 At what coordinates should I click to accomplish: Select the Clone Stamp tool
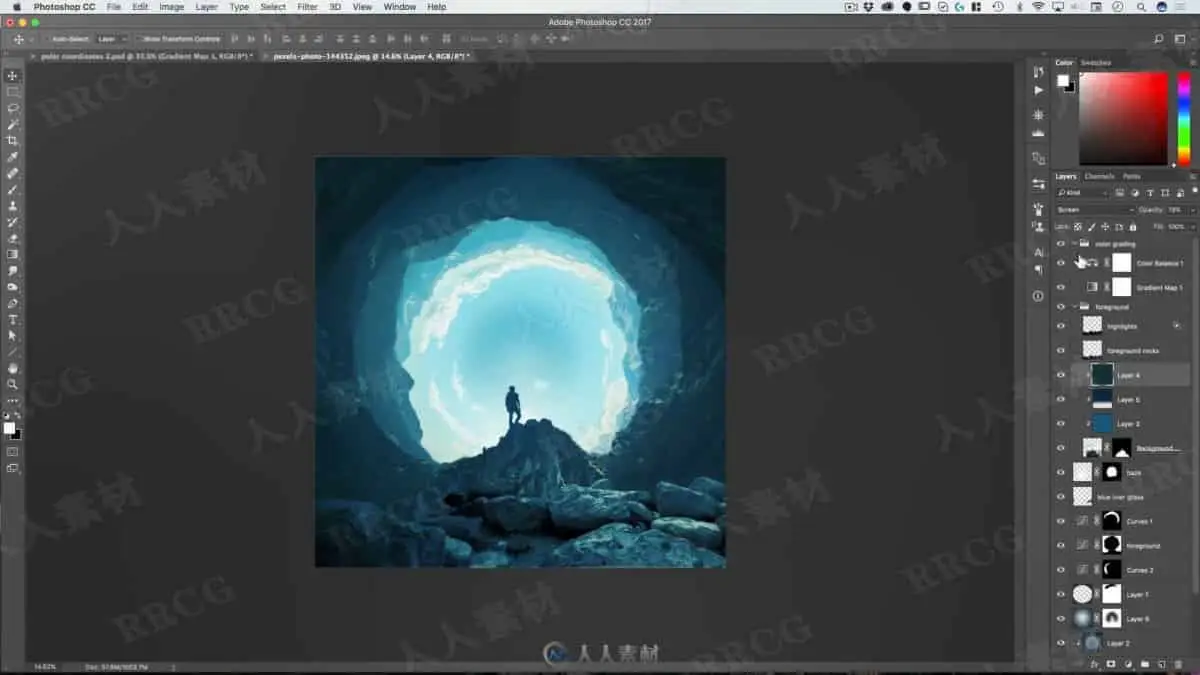tap(13, 206)
